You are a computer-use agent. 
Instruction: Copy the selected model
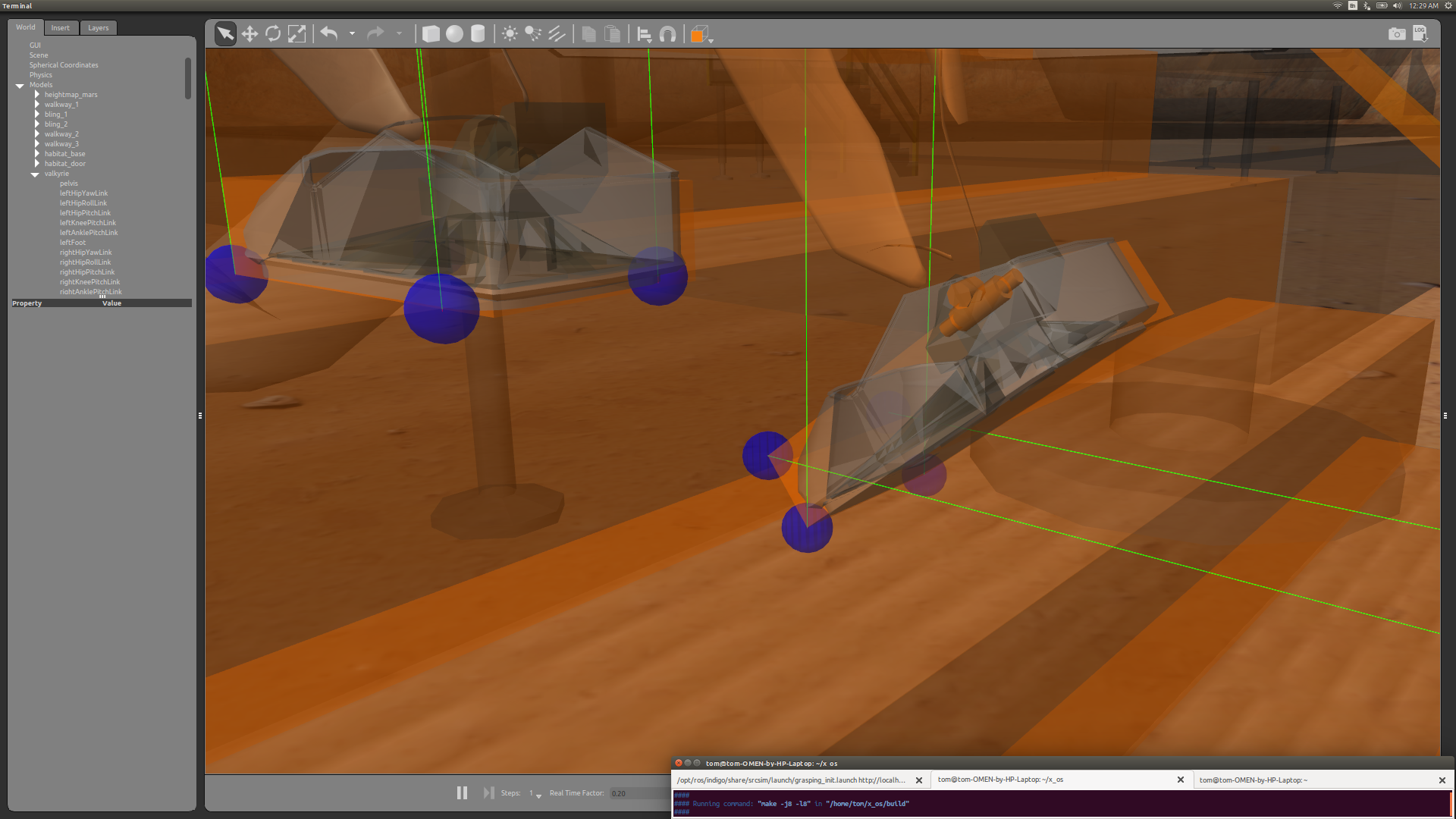tap(589, 33)
